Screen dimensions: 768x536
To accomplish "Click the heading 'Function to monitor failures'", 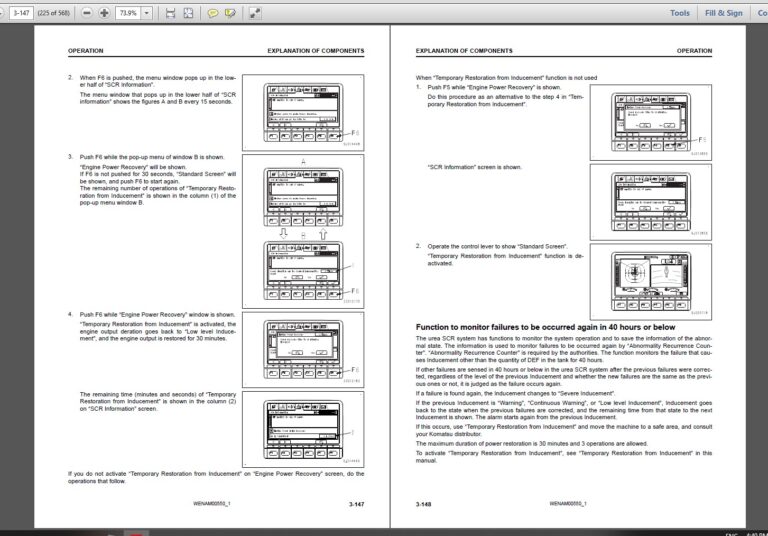I will [x=545, y=327].
